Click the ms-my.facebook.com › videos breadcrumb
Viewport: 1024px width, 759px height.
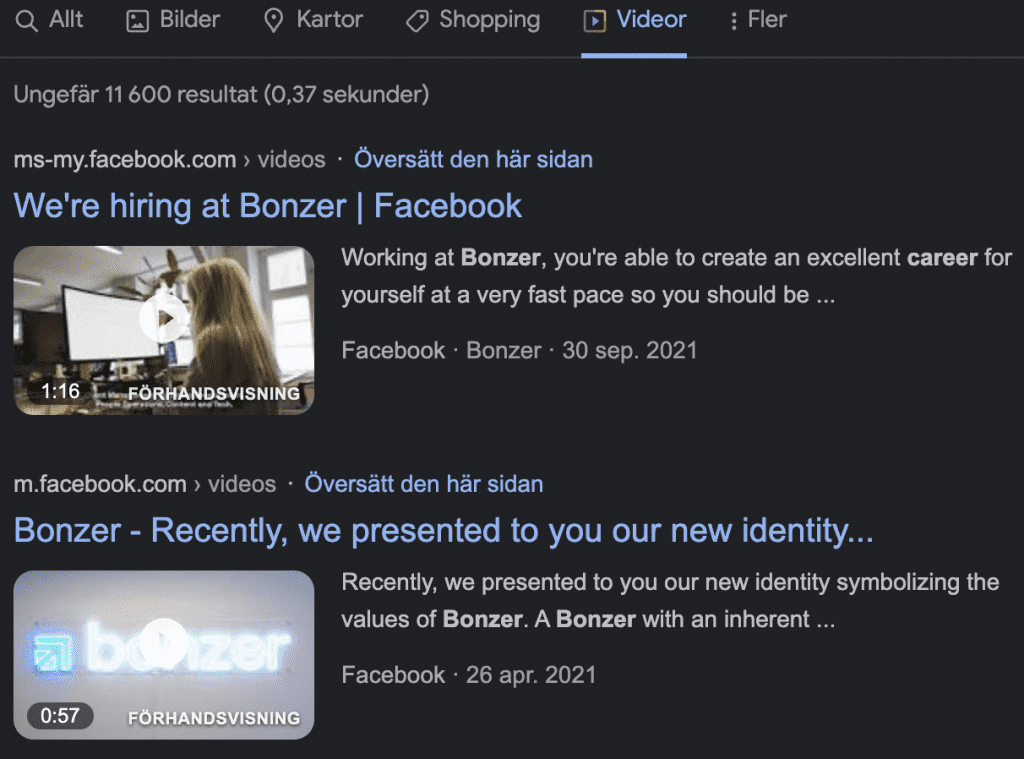click(x=170, y=159)
